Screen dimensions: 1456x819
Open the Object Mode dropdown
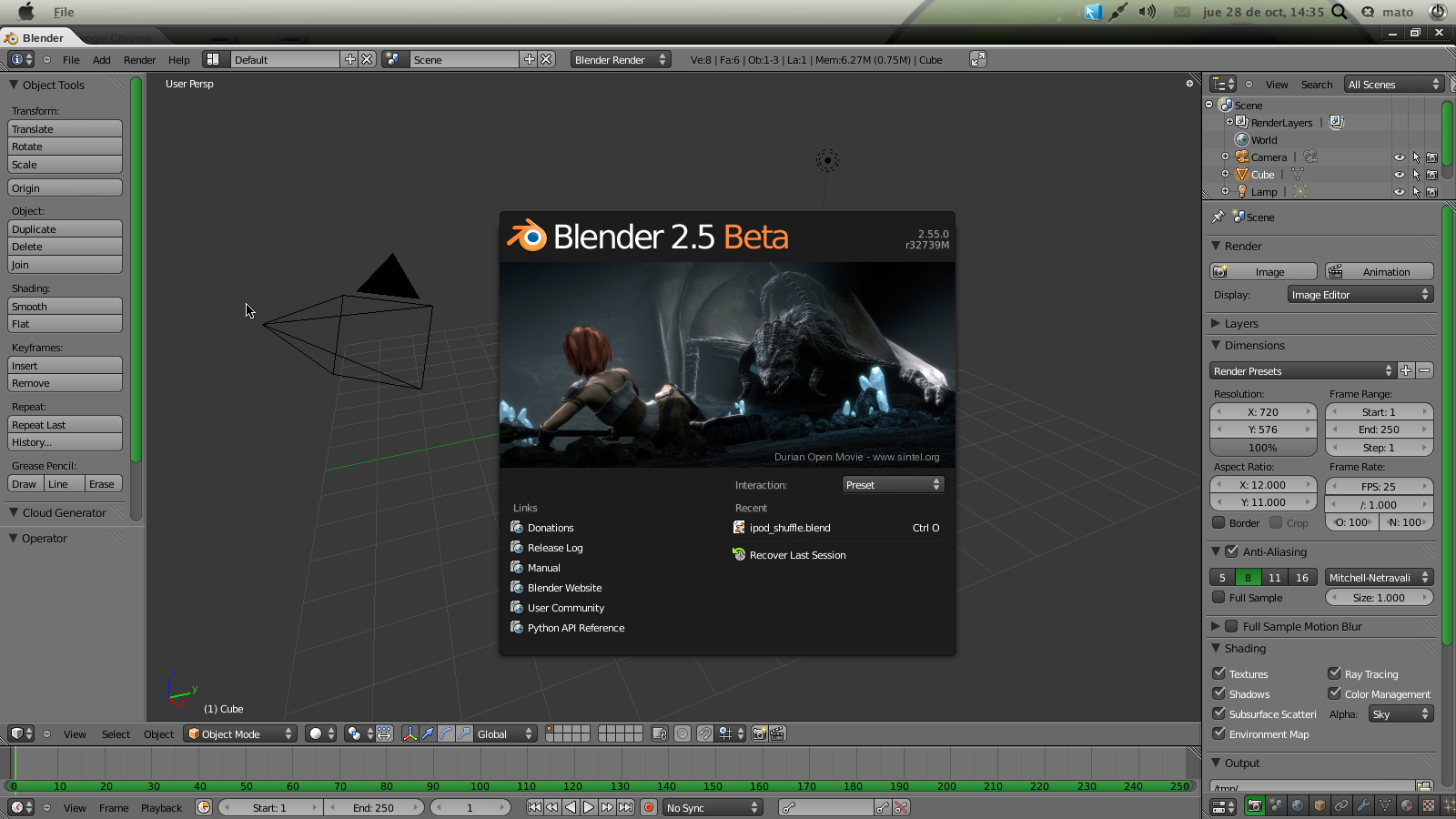[240, 733]
